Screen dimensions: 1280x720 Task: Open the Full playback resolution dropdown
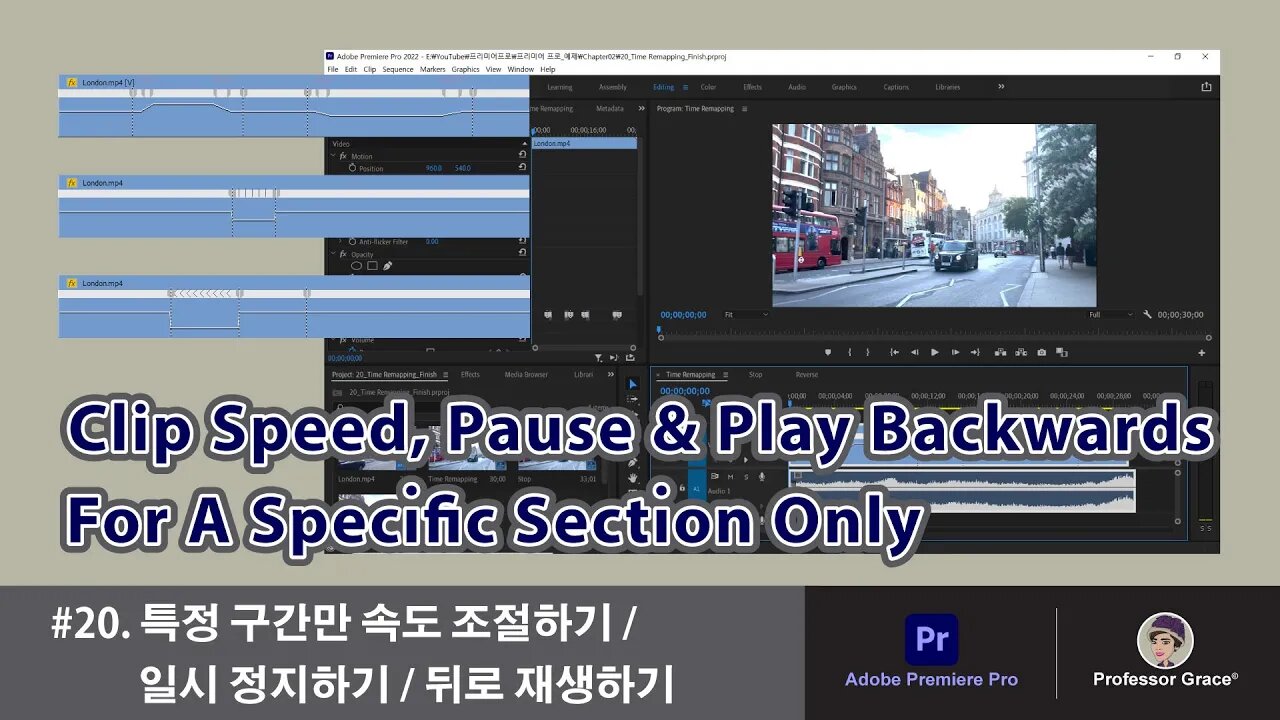point(1111,314)
